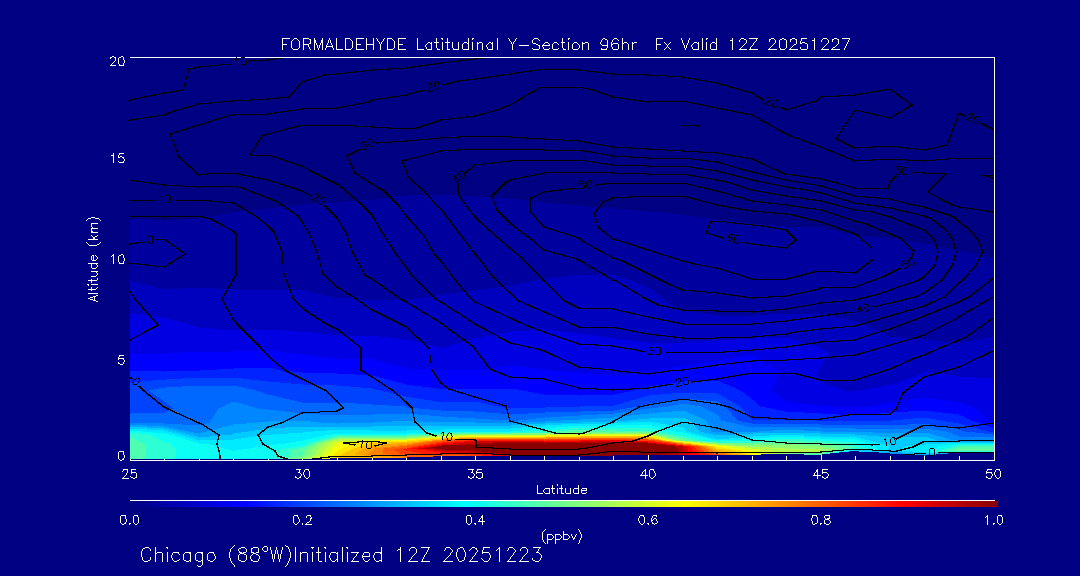Click the latitude axis tick label '45'
This screenshot has height=576, width=1080.
(x=820, y=474)
